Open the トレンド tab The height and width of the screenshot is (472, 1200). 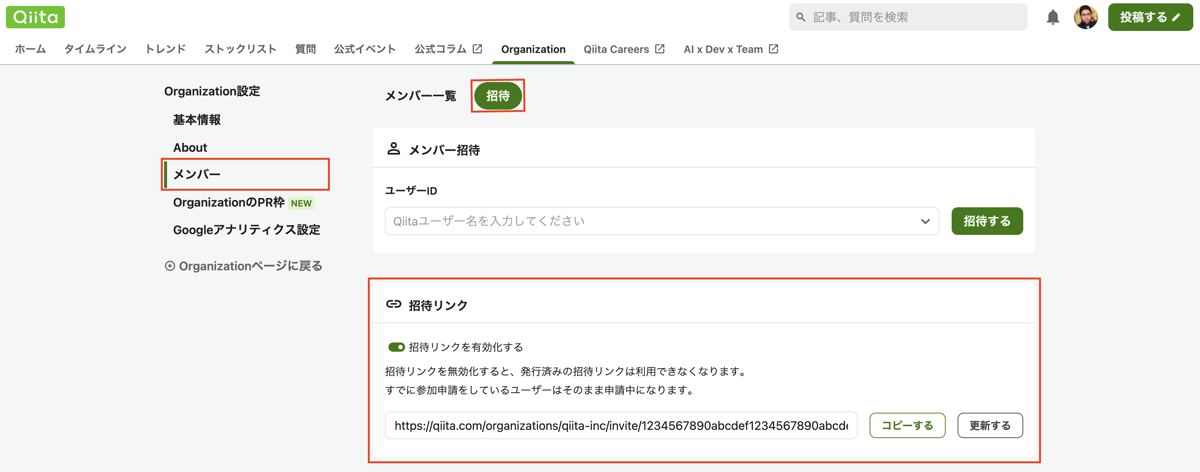pos(165,49)
